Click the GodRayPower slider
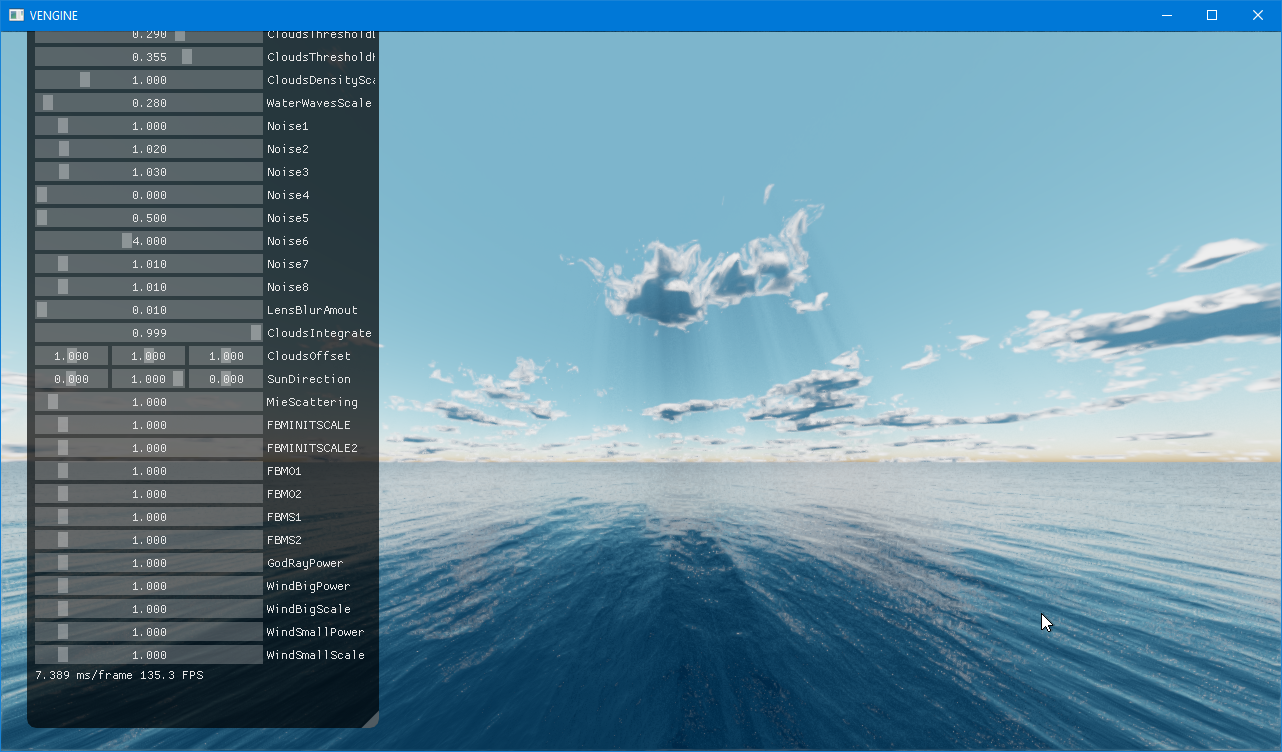The width and height of the screenshot is (1282, 752). (148, 563)
